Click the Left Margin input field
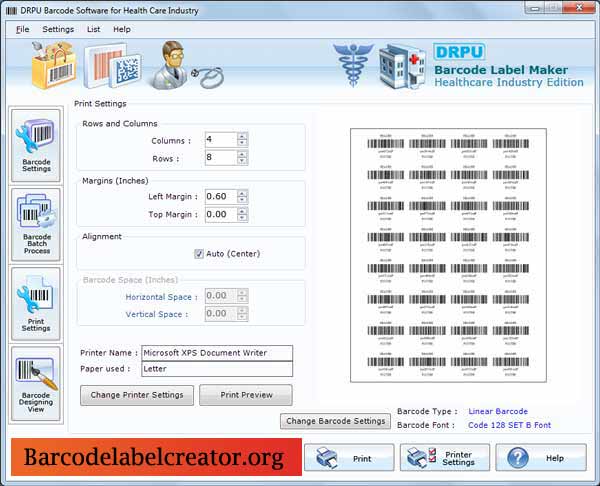 click(x=221, y=196)
